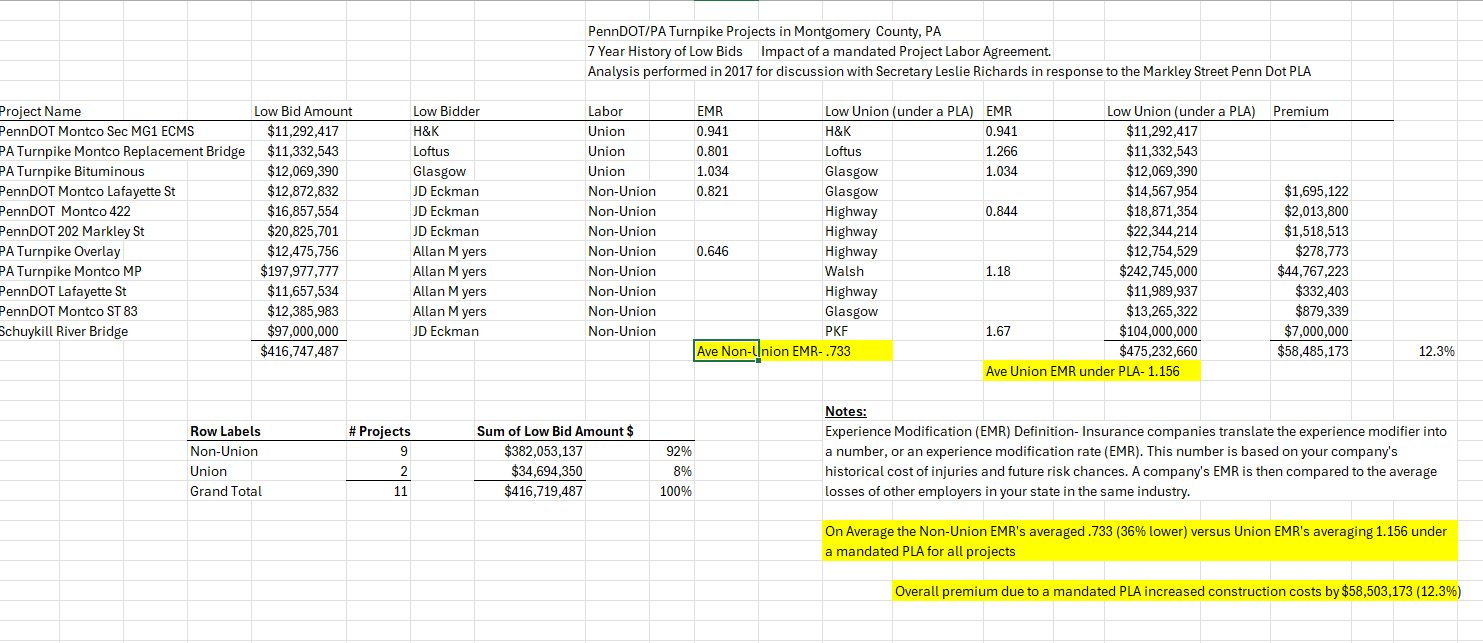1483x643 pixels.
Task: Select the "Row Labels" summary table header
Action: 225,431
